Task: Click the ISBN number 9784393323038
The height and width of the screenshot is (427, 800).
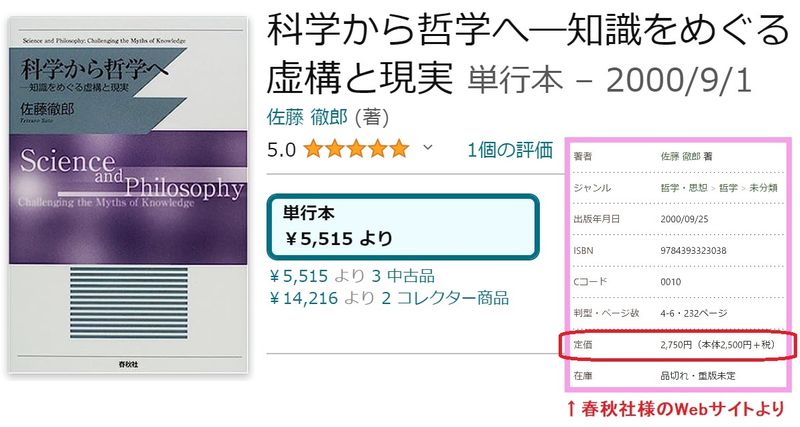Action: 693,250
